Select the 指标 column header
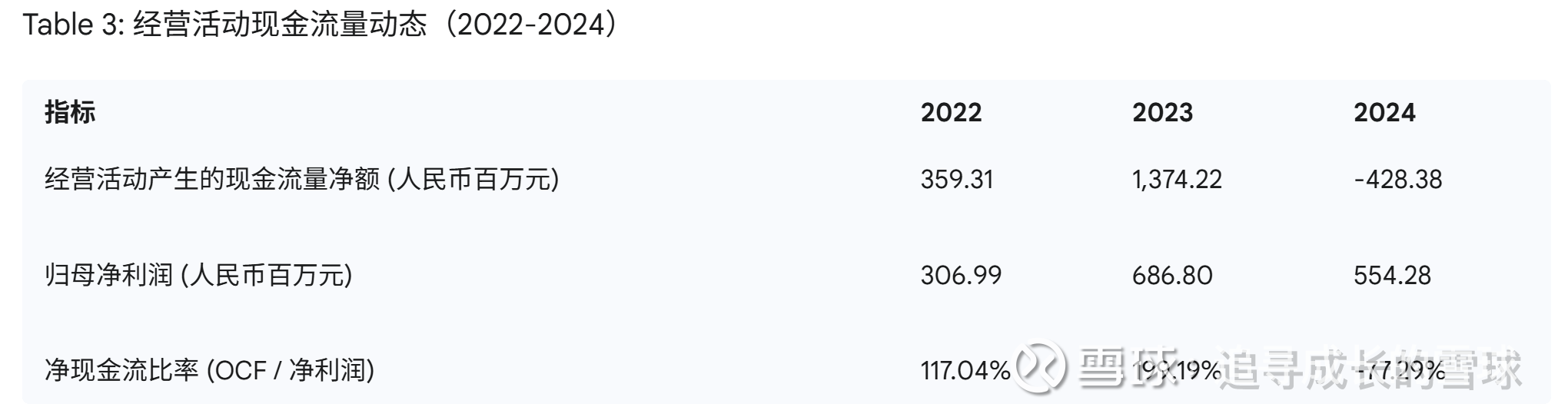This screenshot has height=417, width=1568. (70, 112)
